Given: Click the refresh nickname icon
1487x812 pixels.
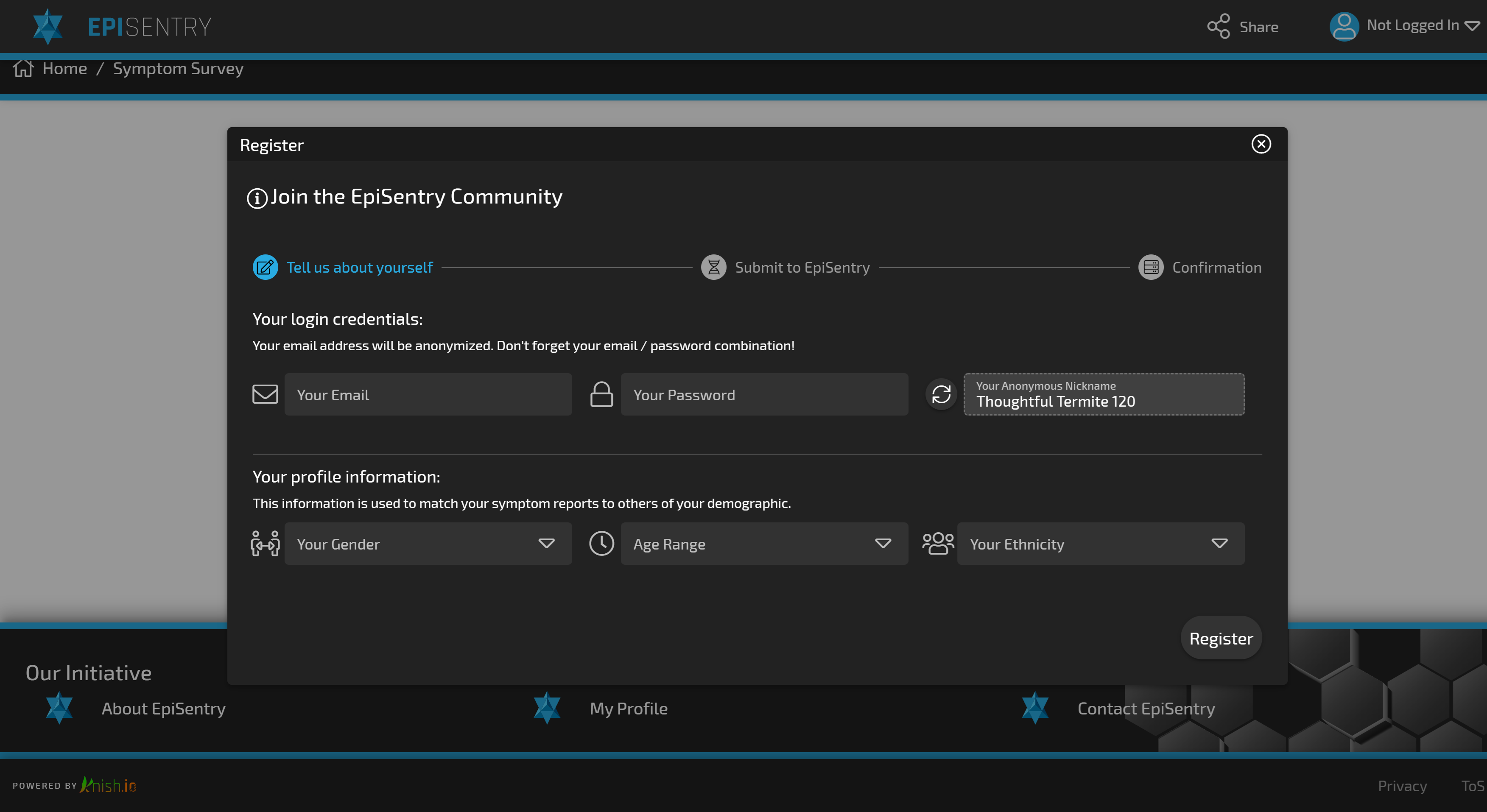Looking at the screenshot, I should [x=941, y=395].
